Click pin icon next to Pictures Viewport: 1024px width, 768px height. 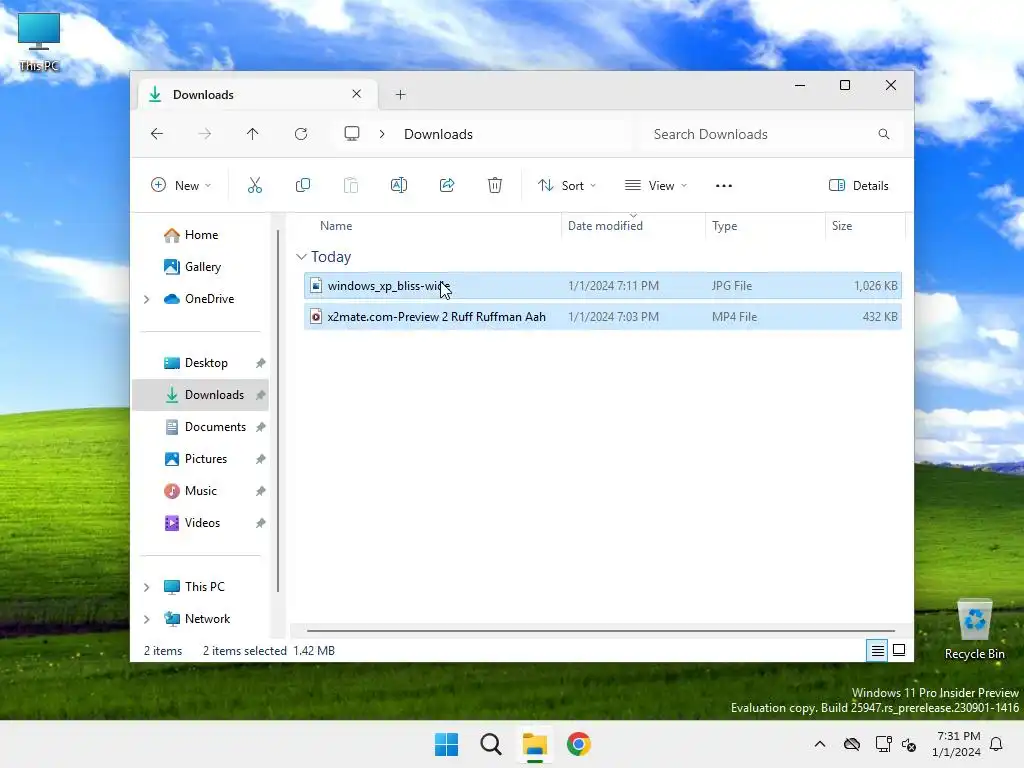261,459
